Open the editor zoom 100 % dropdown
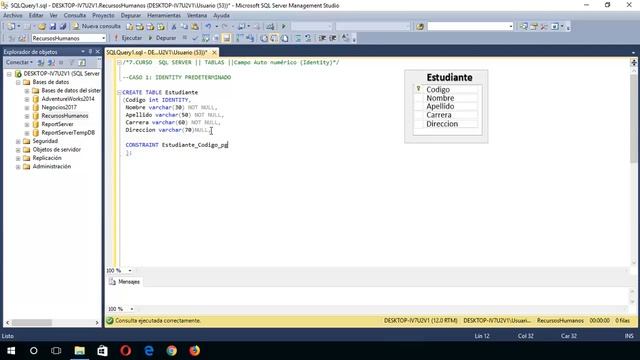The image size is (640, 360). 130,271
